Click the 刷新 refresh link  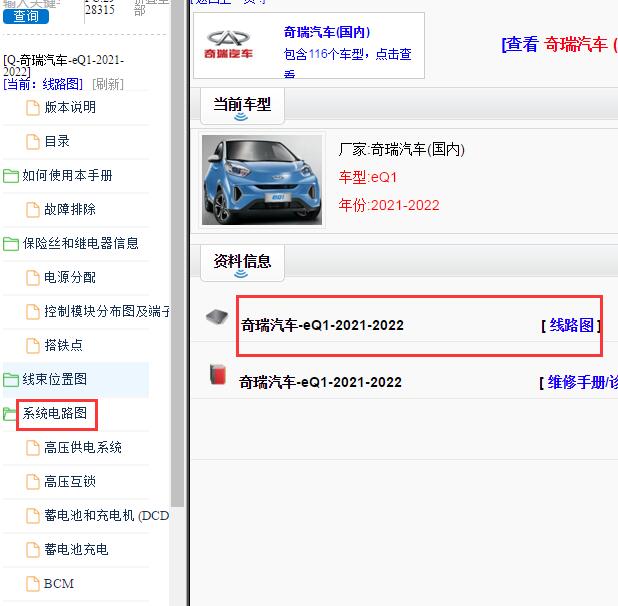pyautogui.click(x=108, y=84)
